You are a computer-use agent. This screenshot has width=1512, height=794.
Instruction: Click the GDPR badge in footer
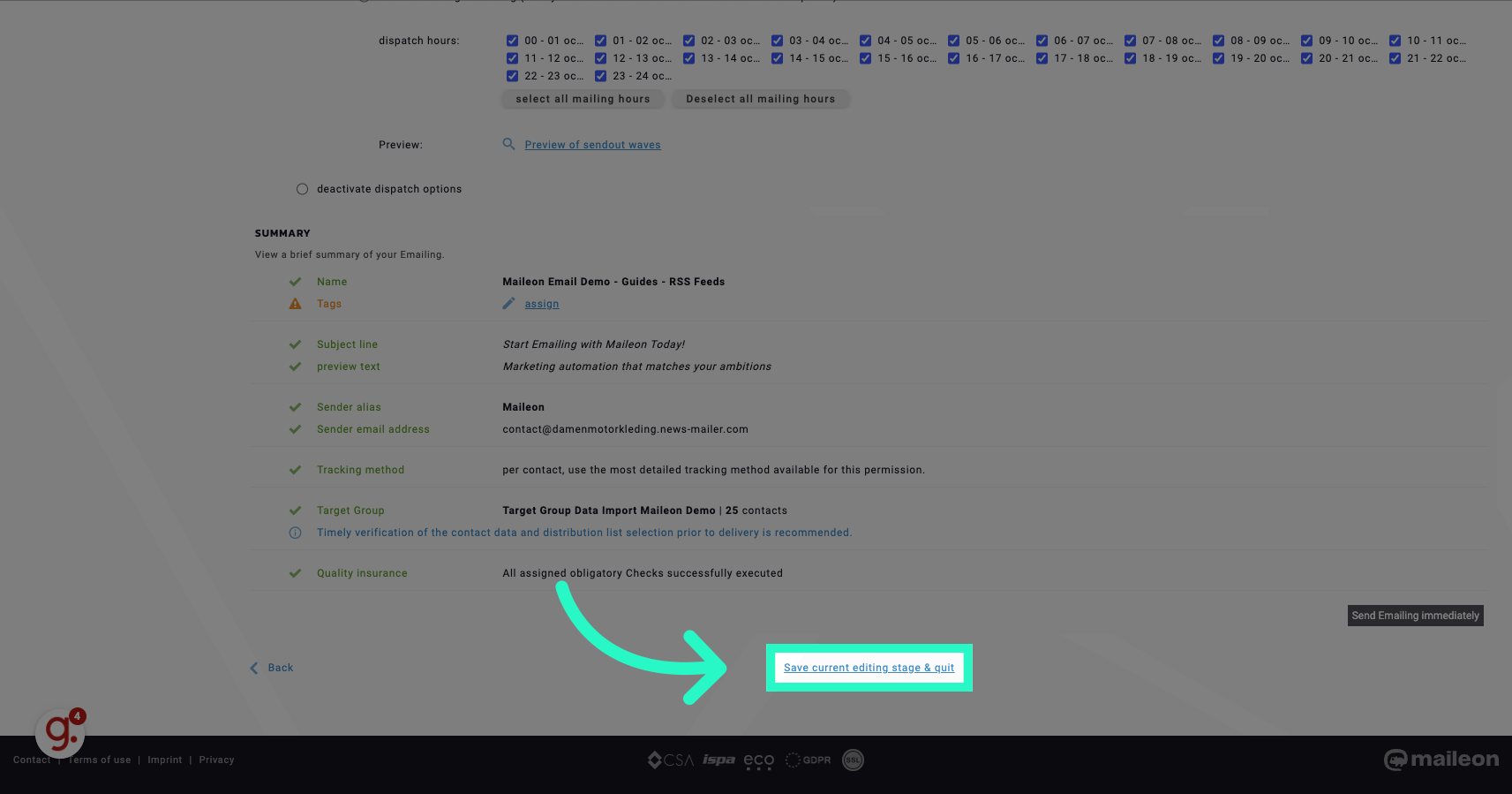point(808,760)
